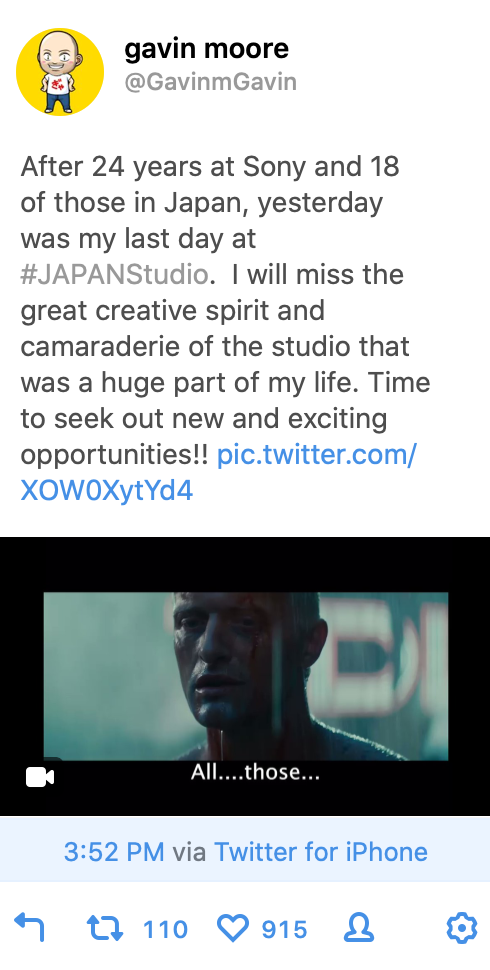
Task: Open the @GavinmGavin handle
Action: 210,82
